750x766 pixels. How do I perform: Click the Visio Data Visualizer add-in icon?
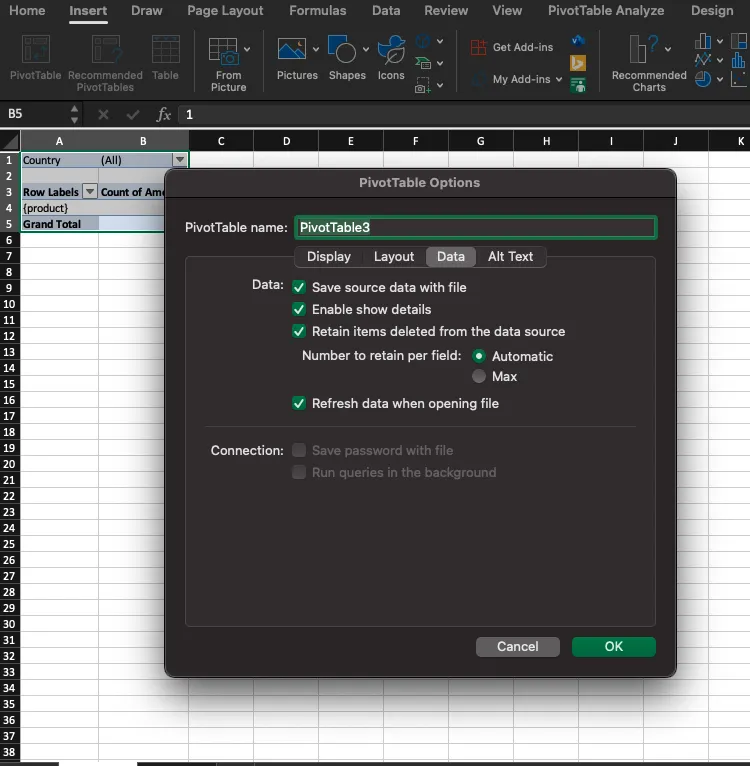pos(579,41)
